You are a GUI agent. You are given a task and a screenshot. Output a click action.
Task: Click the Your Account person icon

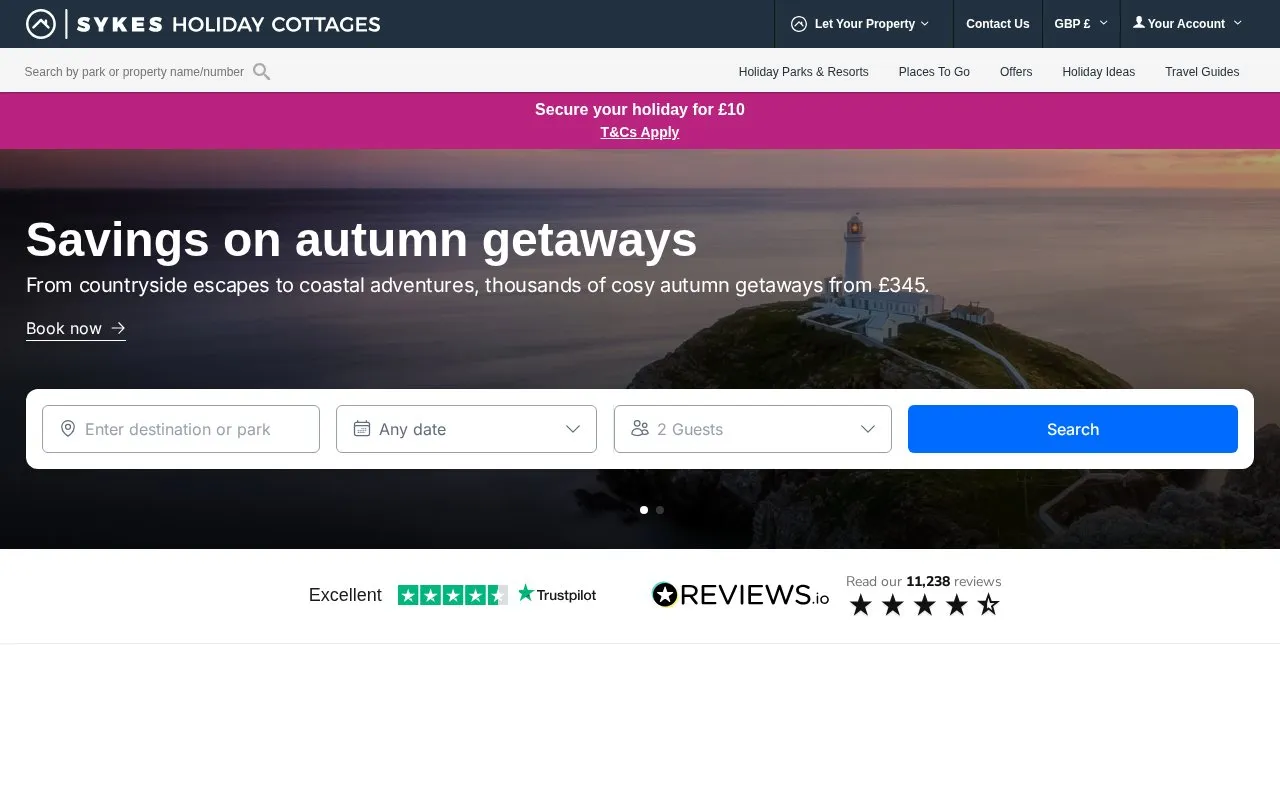[x=1139, y=22]
